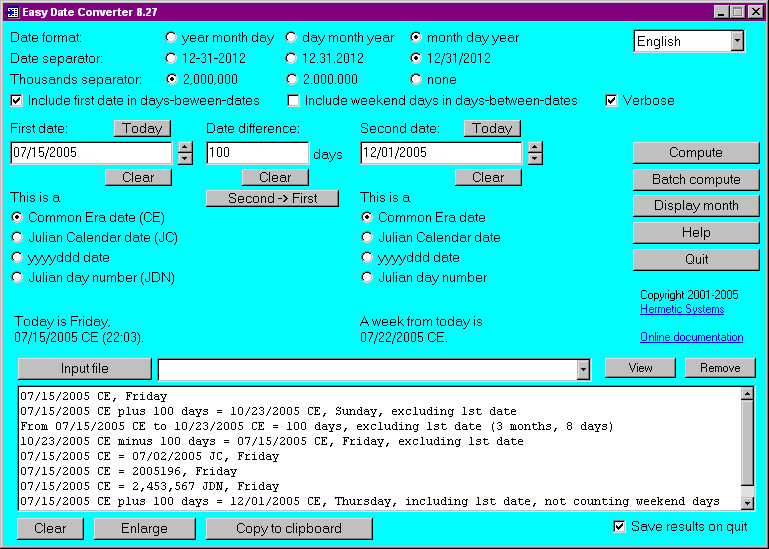Clear the results output area
This screenshot has height=549, width=769.
coord(50,528)
